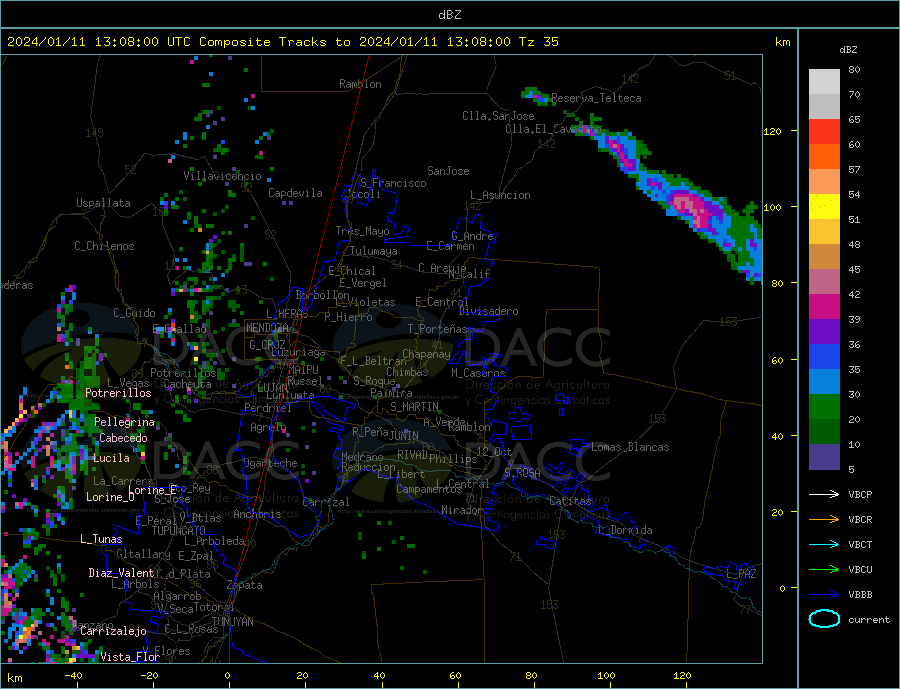Image resolution: width=900 pixels, height=689 pixels.
Task: Click the Divisadero label
Action: 488,311
